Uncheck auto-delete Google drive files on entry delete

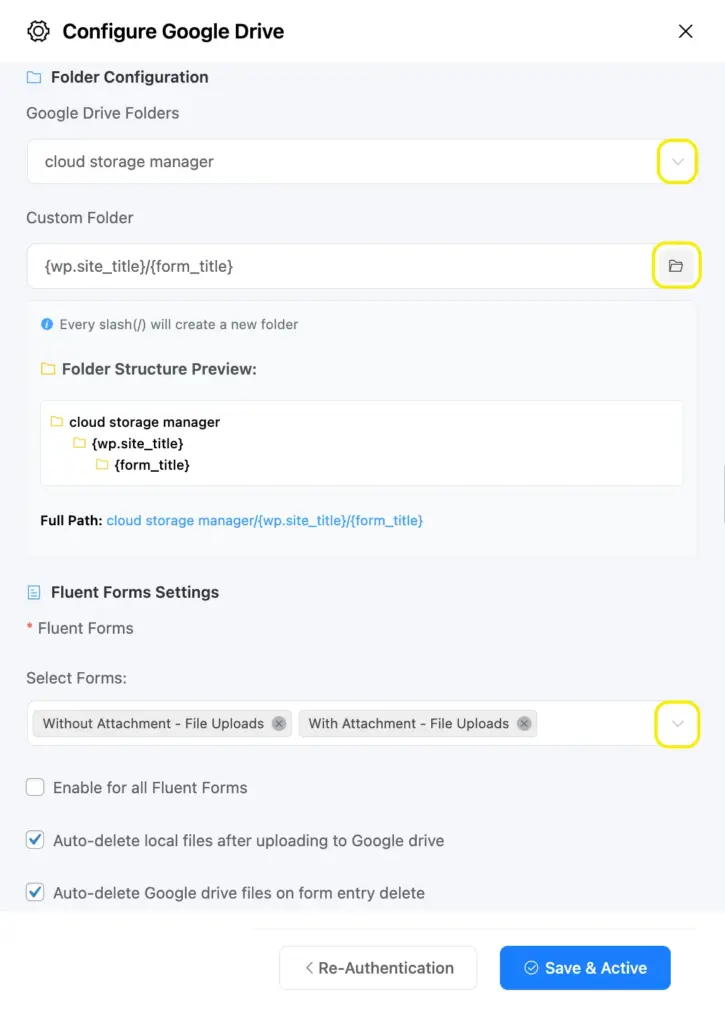pyautogui.click(x=35, y=891)
